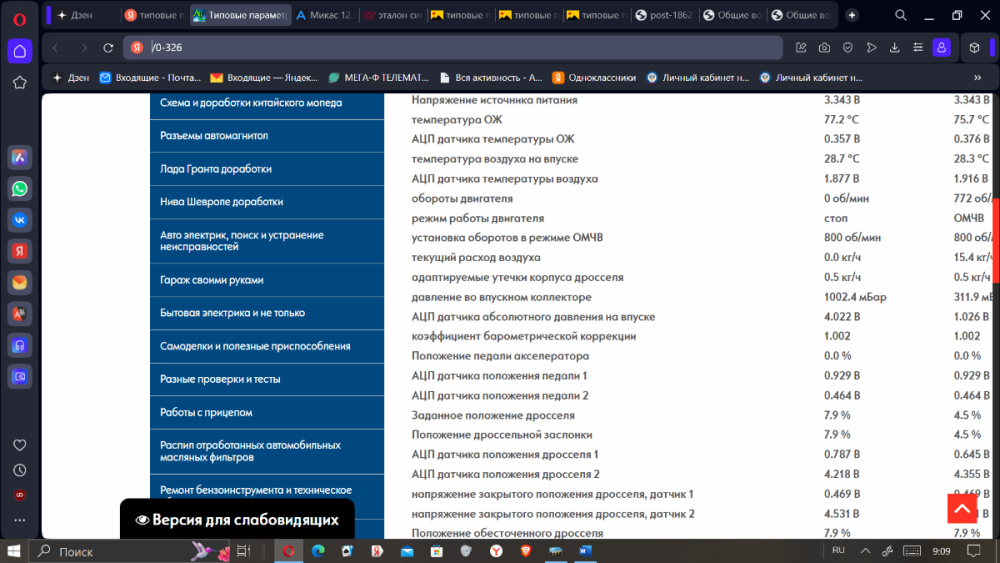Screen dimensions: 1000x563
Task: Open Task View in taskbar
Action: coord(244,551)
